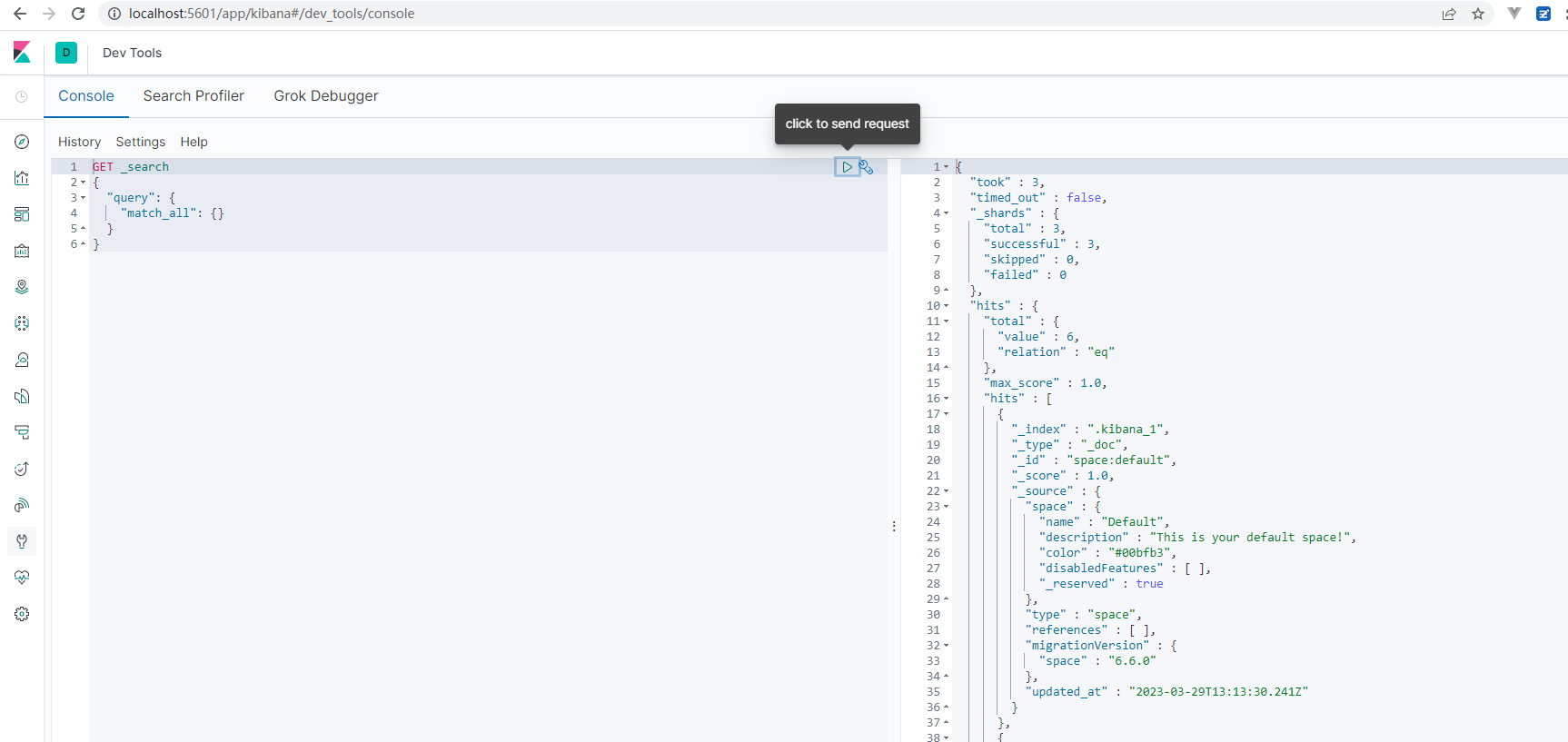Viewport: 1568px width, 742px height.
Task: Open Management gear icon in the sidebar
Action: point(22,614)
